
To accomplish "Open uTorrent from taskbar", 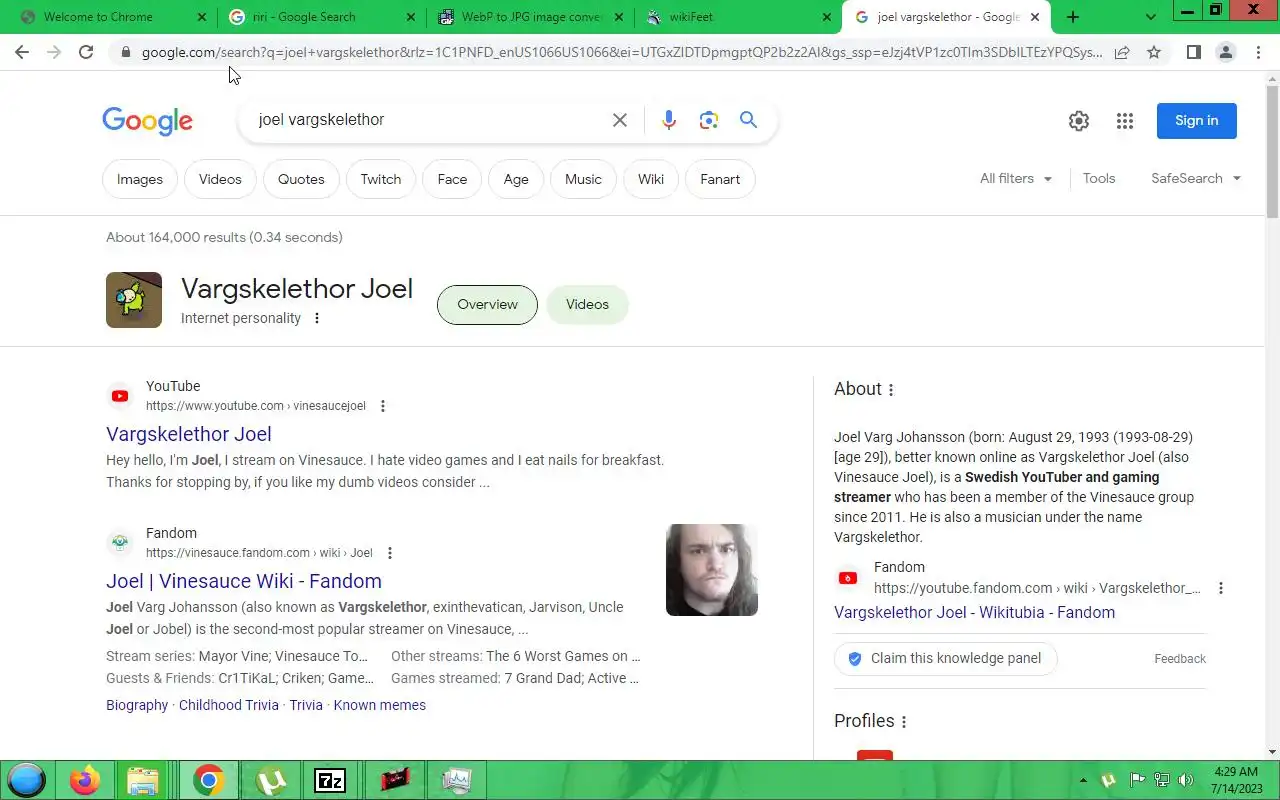I will click(x=270, y=780).
